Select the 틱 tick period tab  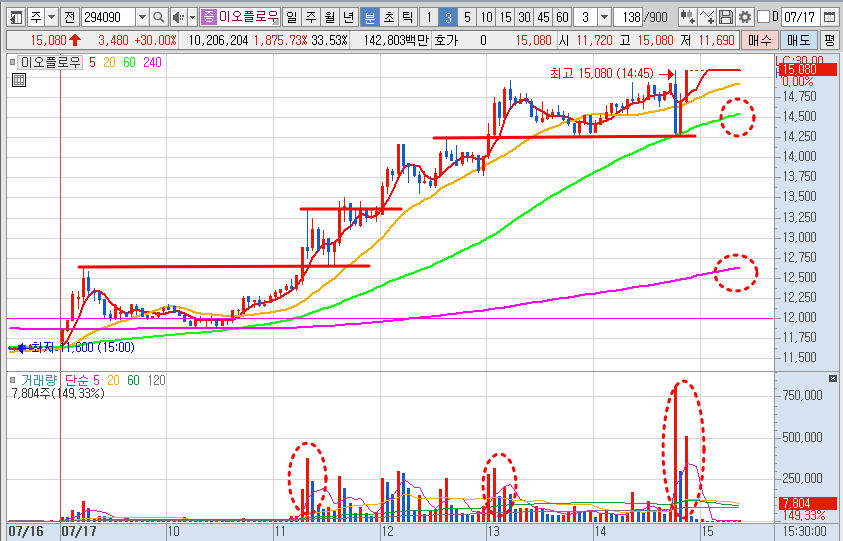click(x=408, y=18)
